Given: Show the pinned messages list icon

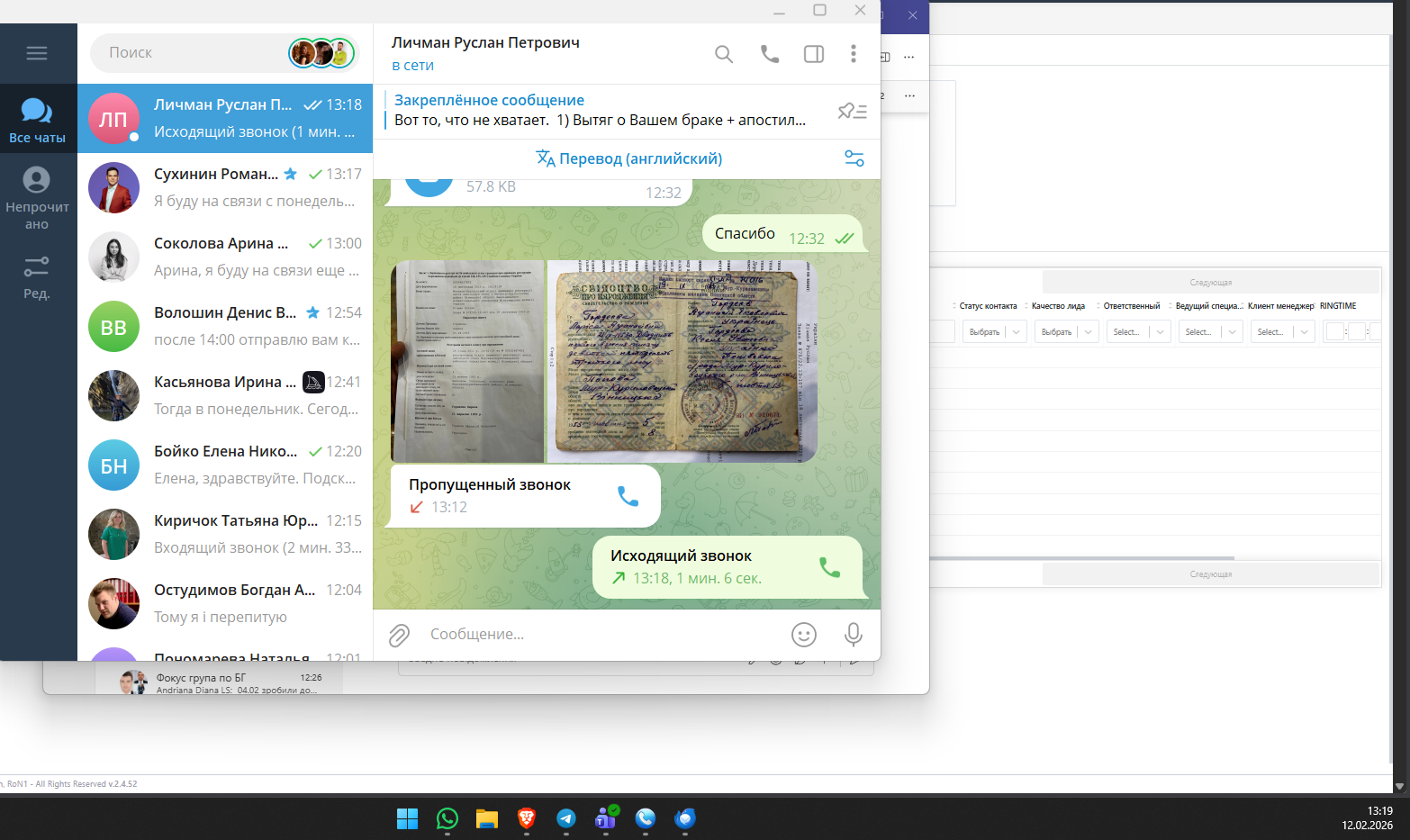Looking at the screenshot, I should (852, 111).
